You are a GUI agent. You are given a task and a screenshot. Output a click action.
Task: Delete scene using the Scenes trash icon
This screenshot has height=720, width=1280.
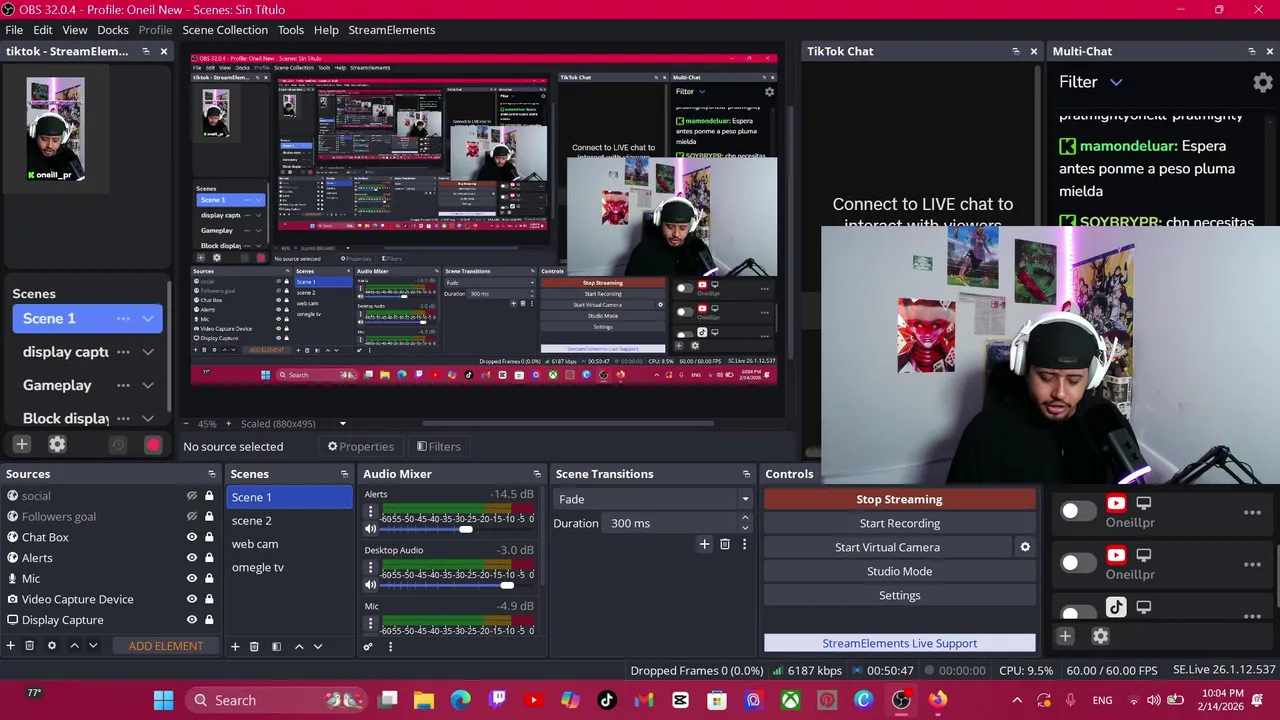tap(254, 647)
